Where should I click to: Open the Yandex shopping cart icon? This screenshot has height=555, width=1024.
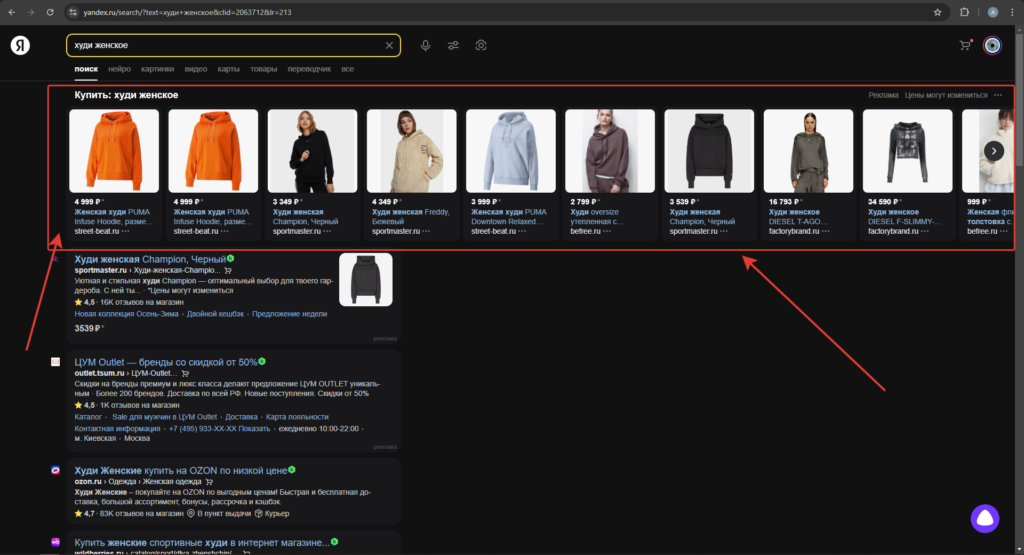(x=965, y=45)
